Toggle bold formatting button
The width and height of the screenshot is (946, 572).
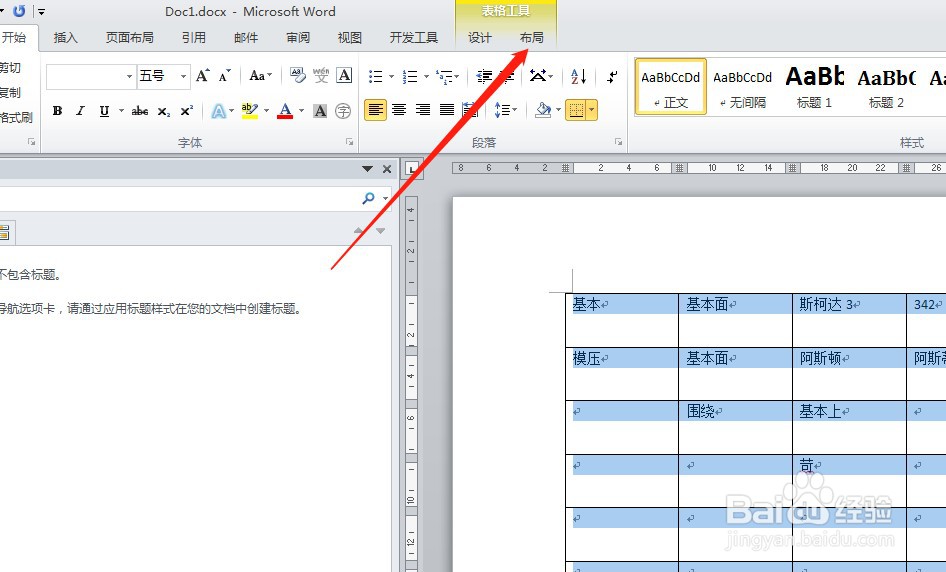pyautogui.click(x=57, y=111)
